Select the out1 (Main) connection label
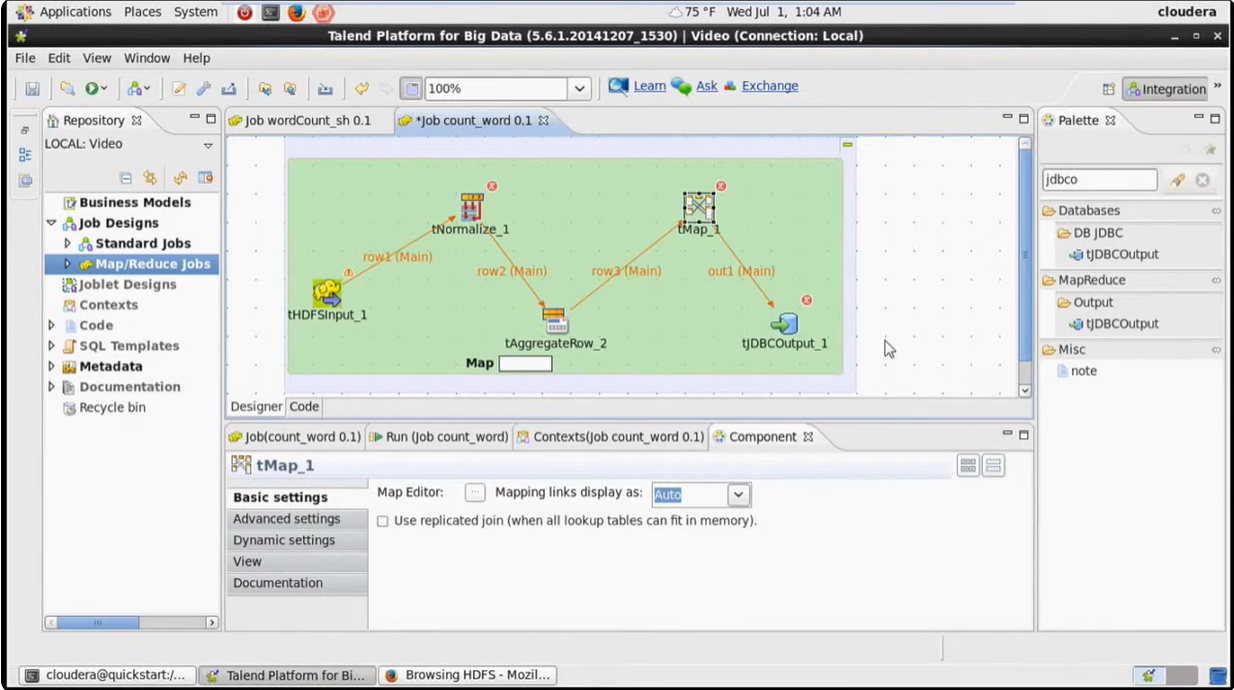Image resolution: width=1234 pixels, height=690 pixels. click(x=741, y=271)
